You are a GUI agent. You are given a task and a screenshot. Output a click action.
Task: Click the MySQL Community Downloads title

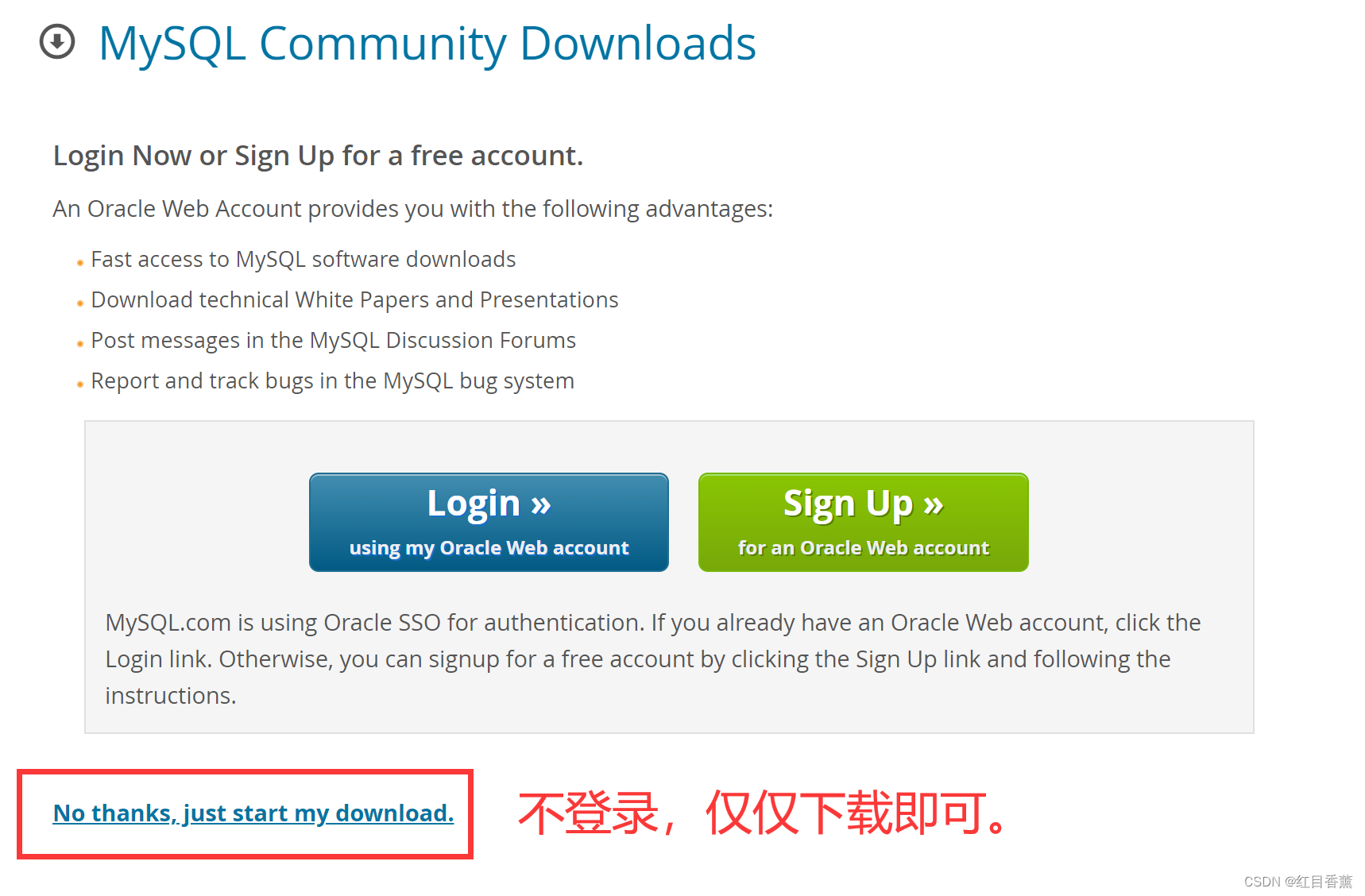[427, 43]
